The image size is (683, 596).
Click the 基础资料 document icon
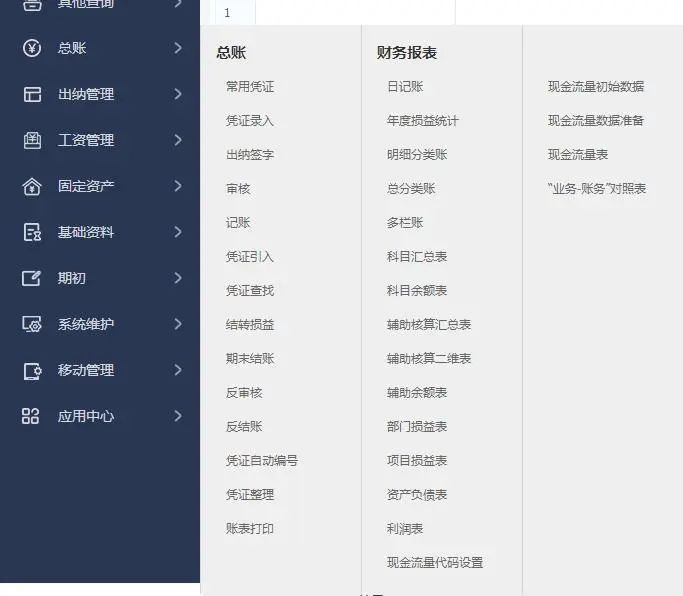[x=32, y=232]
